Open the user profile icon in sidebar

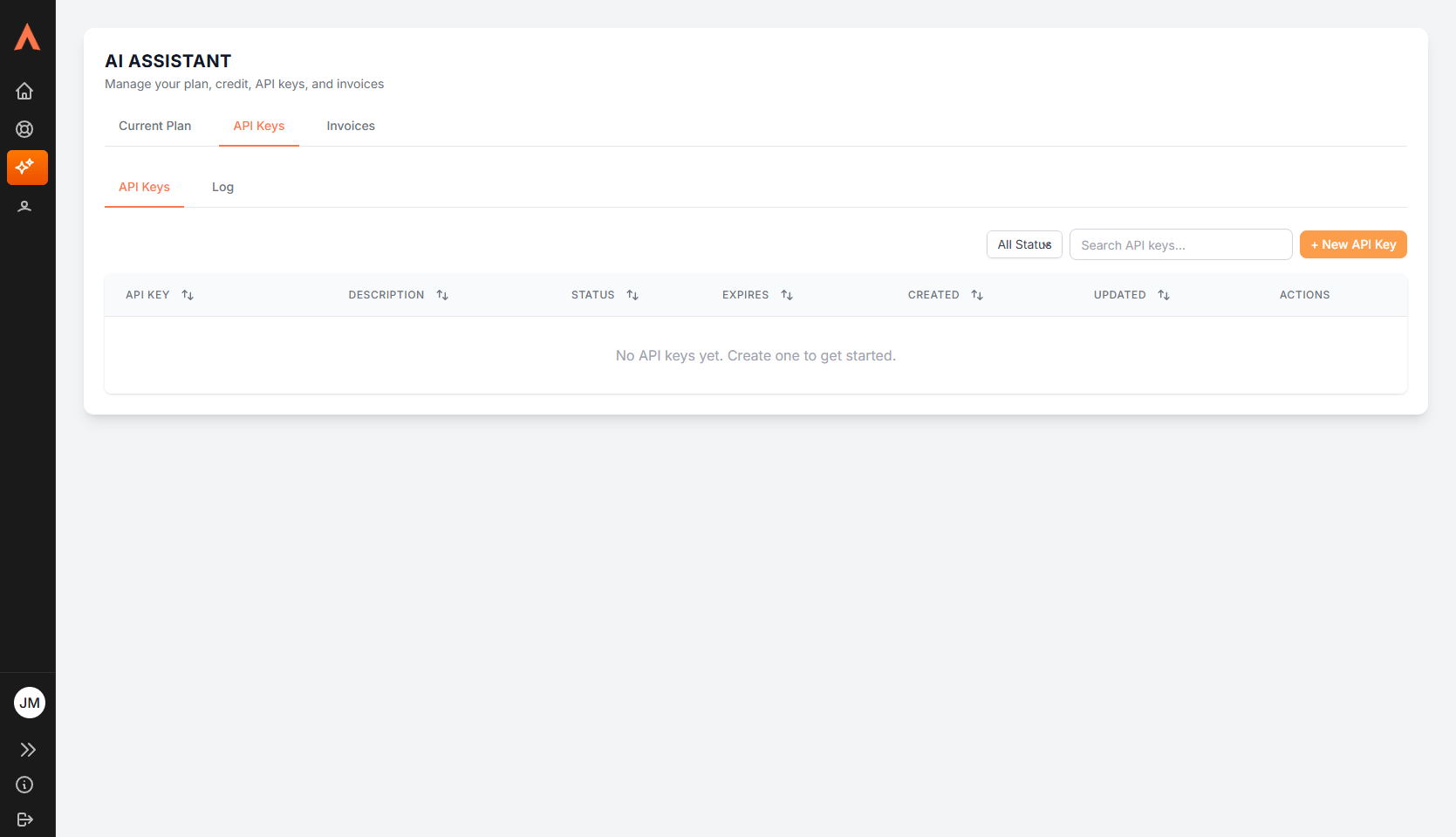(24, 206)
